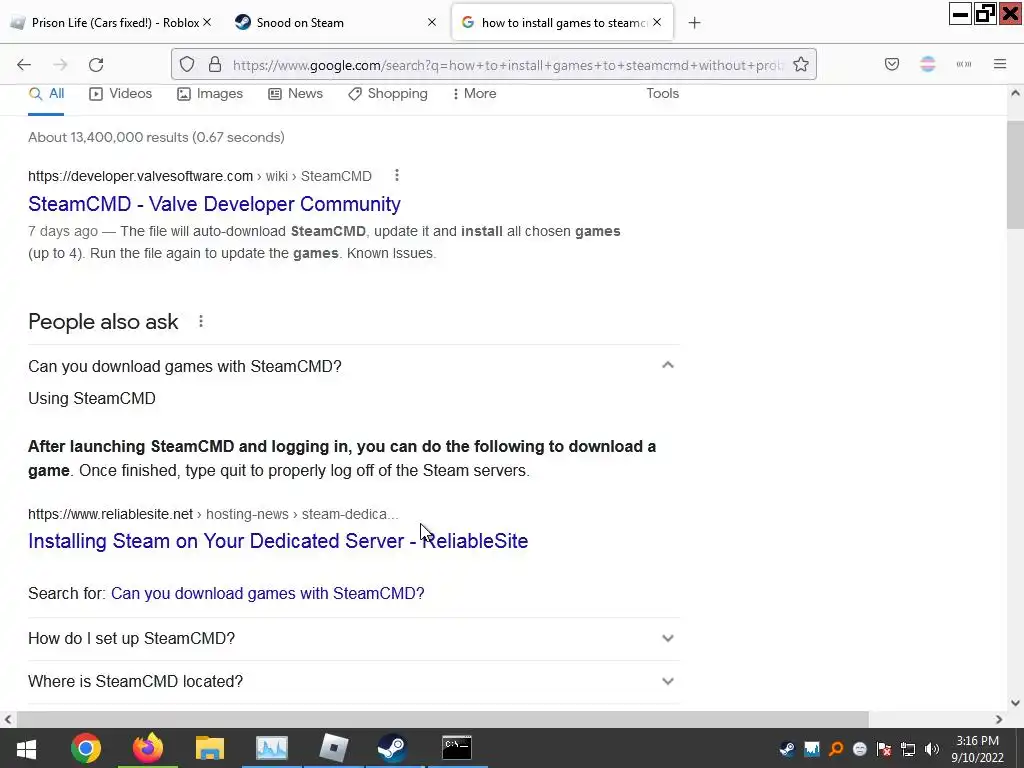Open Steam from the taskbar
This screenshot has height=768, width=1024.
pyautogui.click(x=392, y=748)
